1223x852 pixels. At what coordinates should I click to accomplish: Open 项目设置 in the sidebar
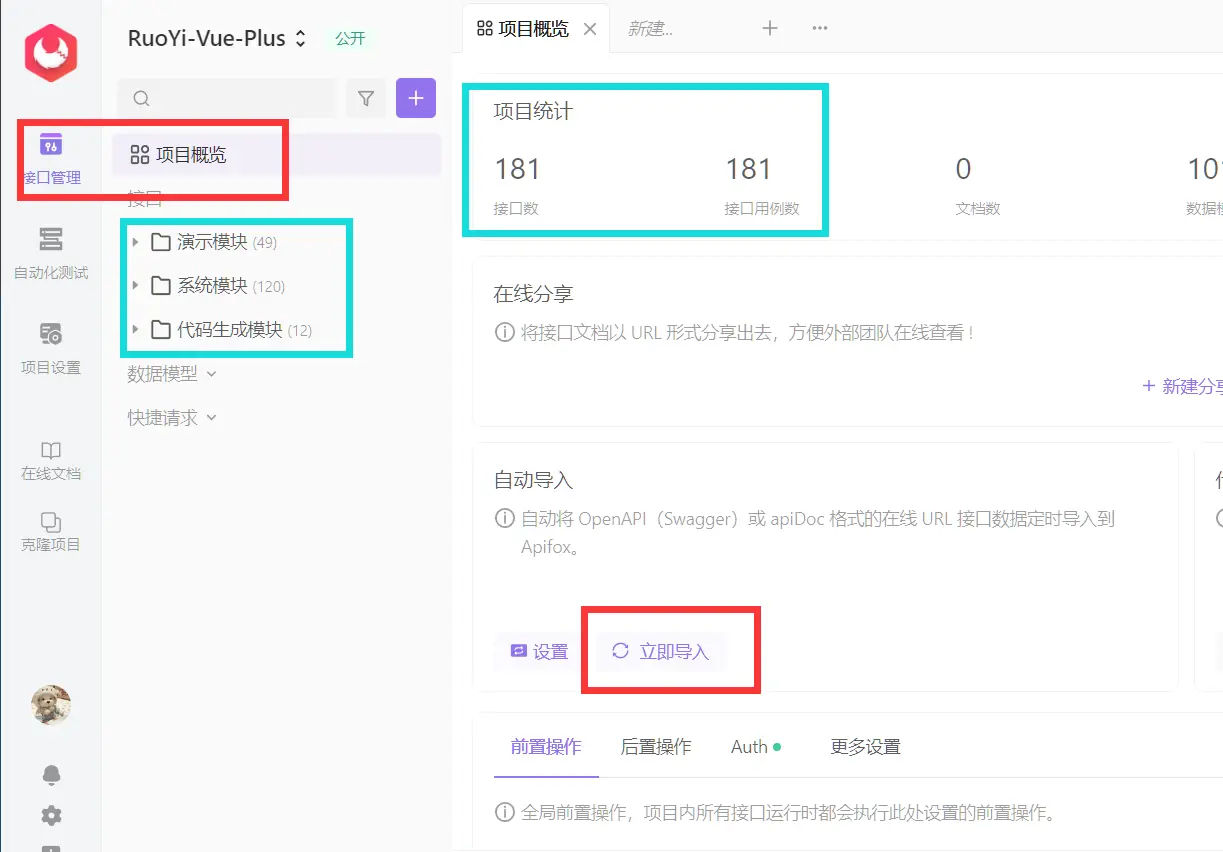pyautogui.click(x=51, y=348)
